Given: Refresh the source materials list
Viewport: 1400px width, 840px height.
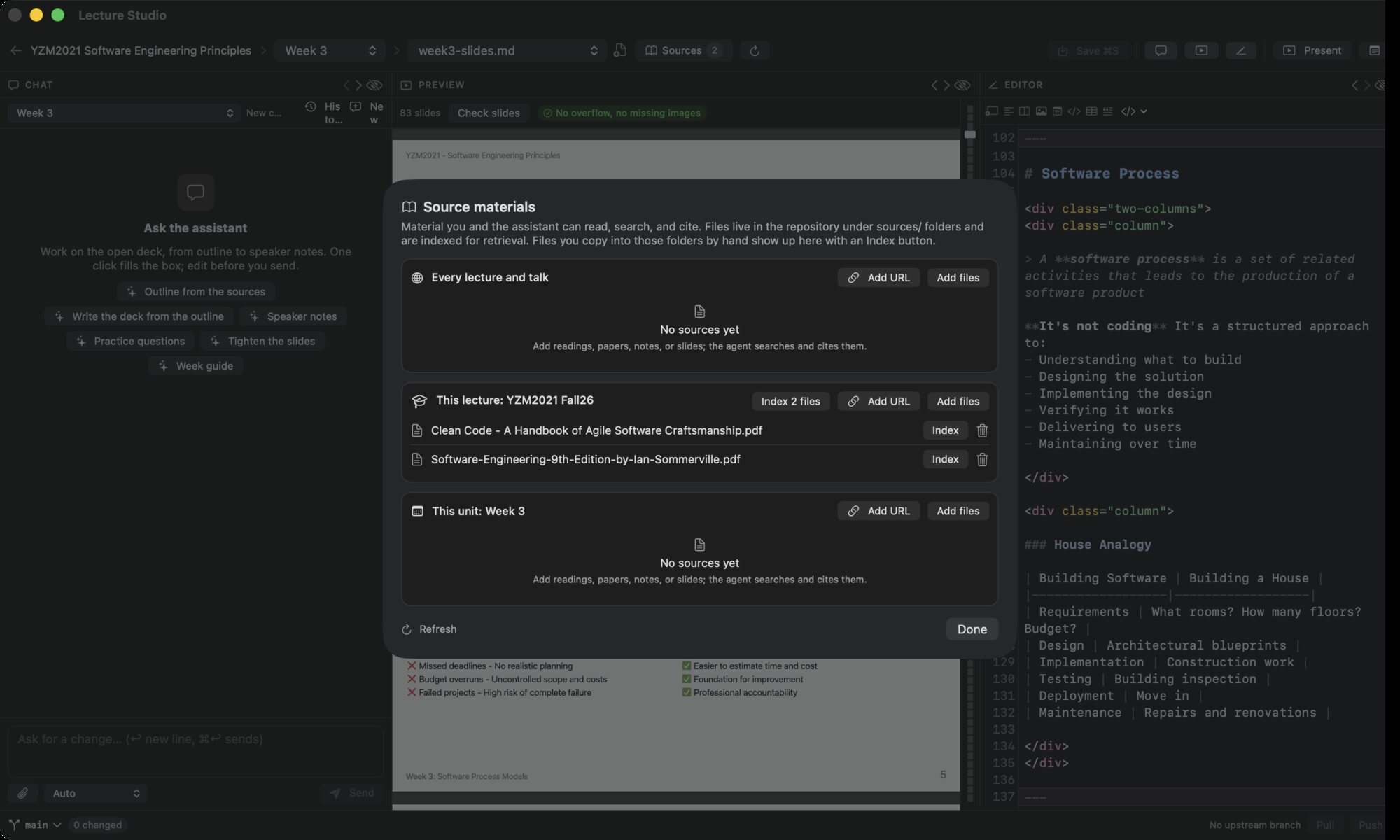Looking at the screenshot, I should point(429,629).
